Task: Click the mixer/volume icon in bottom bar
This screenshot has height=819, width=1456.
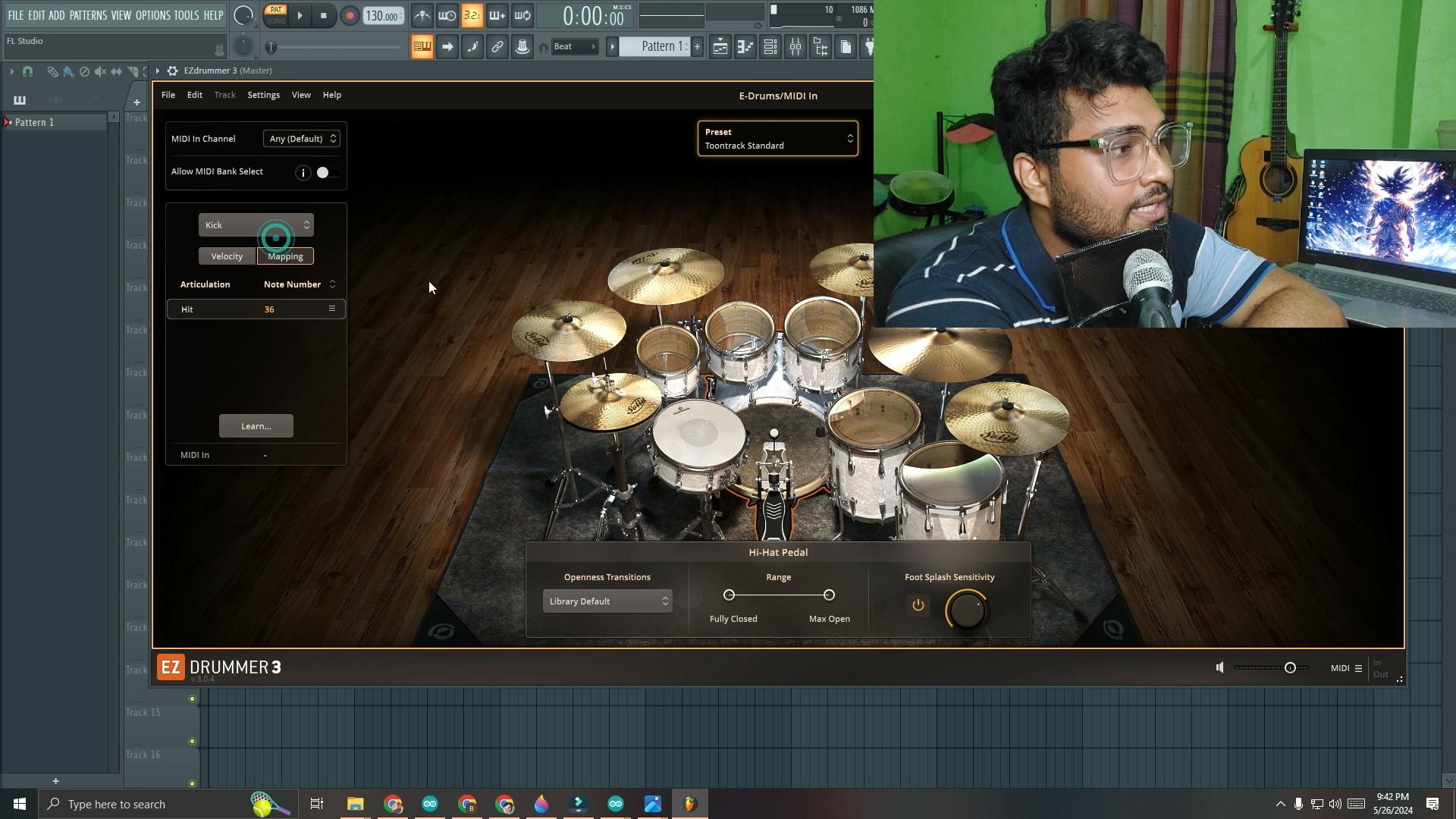Action: 1221,667
